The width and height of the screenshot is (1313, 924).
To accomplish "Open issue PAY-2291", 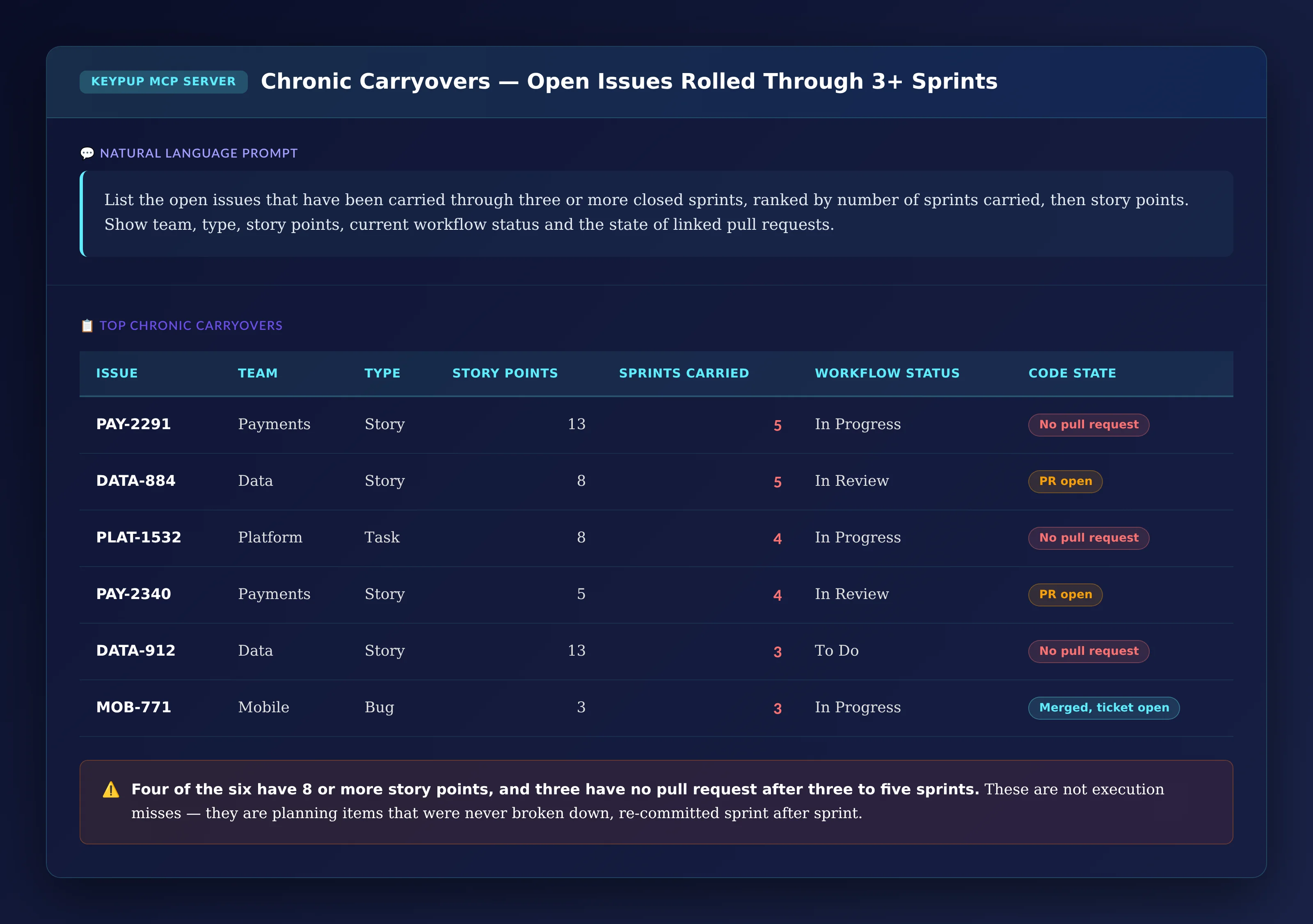I will click(x=134, y=424).
